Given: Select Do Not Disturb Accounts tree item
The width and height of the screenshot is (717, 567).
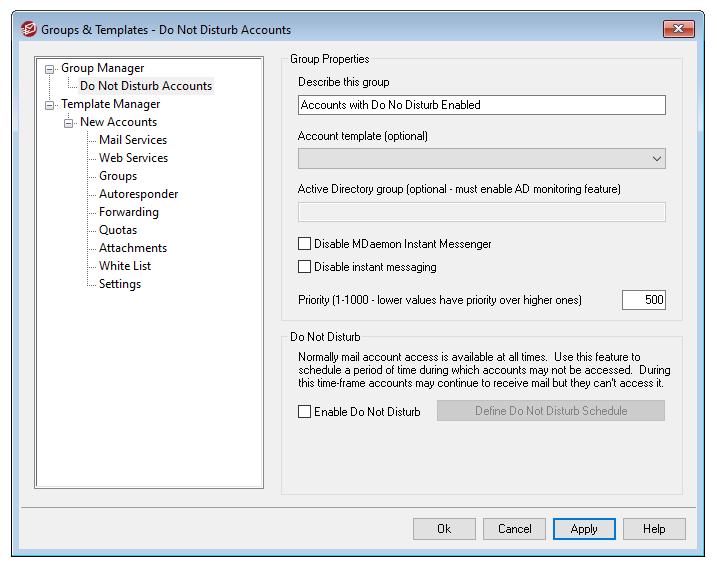Looking at the screenshot, I should tap(146, 86).
